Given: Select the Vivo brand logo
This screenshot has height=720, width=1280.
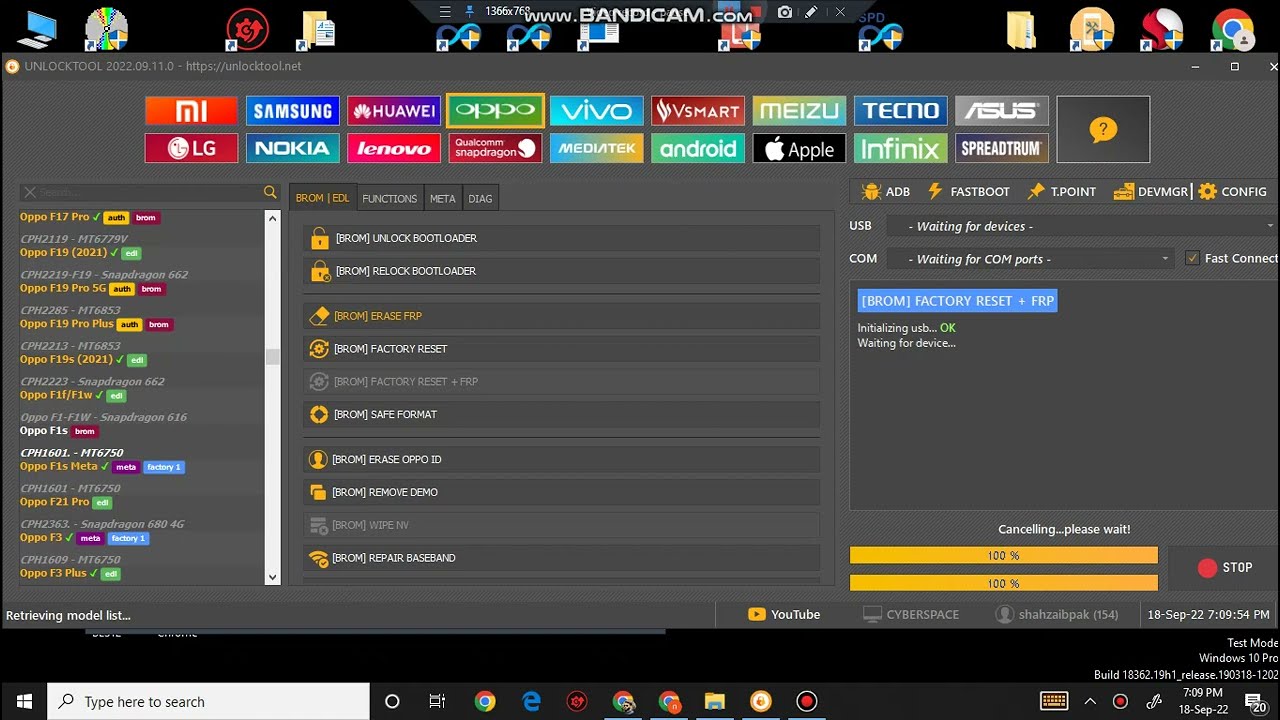Looking at the screenshot, I should click(x=596, y=111).
